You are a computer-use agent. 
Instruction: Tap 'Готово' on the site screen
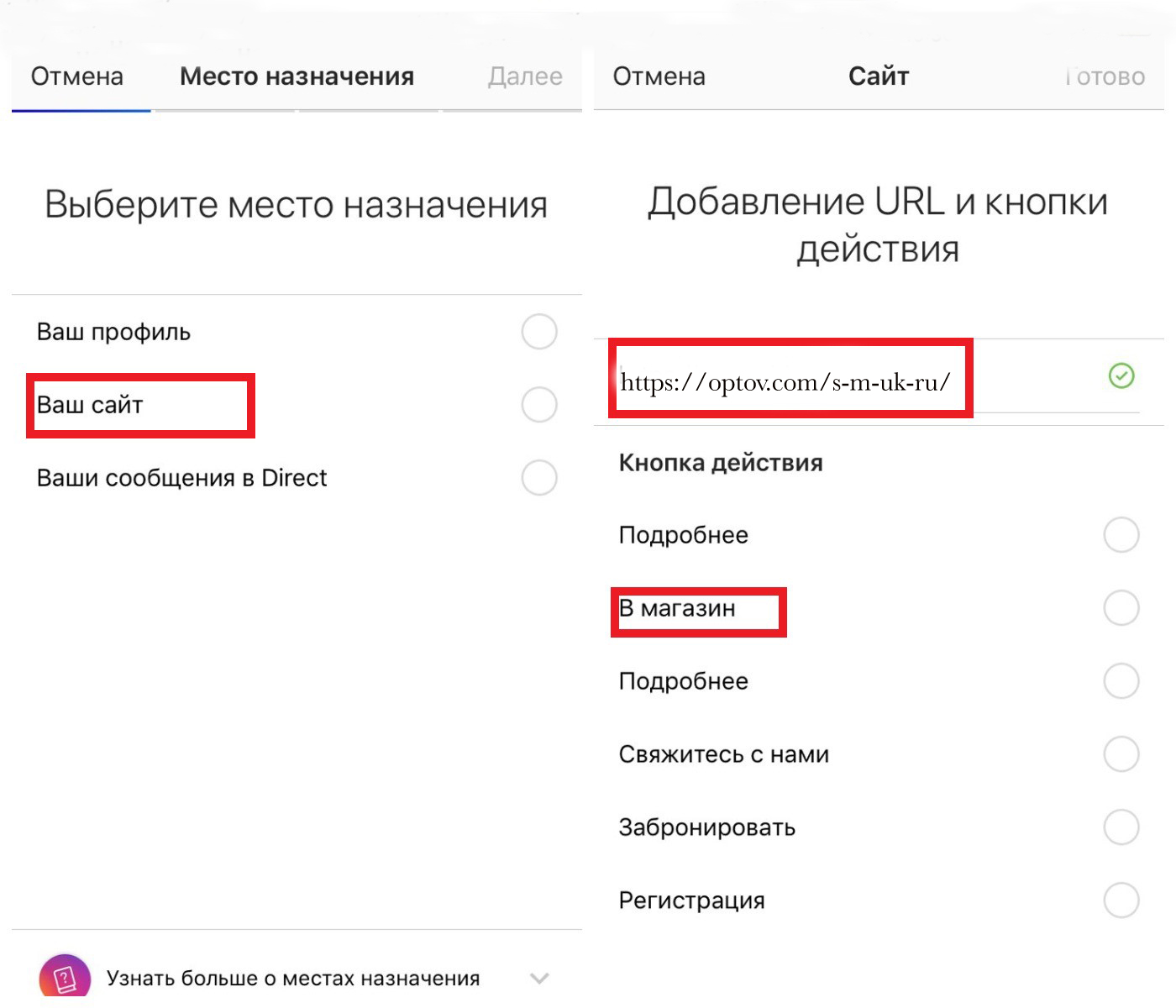coord(1105,76)
